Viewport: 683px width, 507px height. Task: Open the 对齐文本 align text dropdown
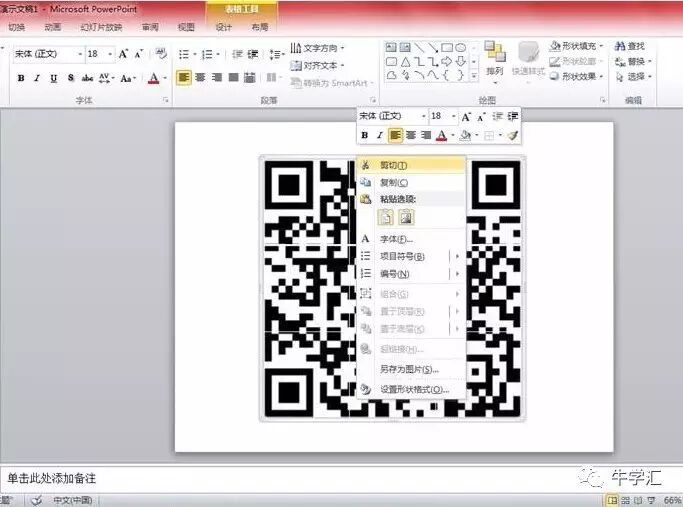click(x=317, y=66)
